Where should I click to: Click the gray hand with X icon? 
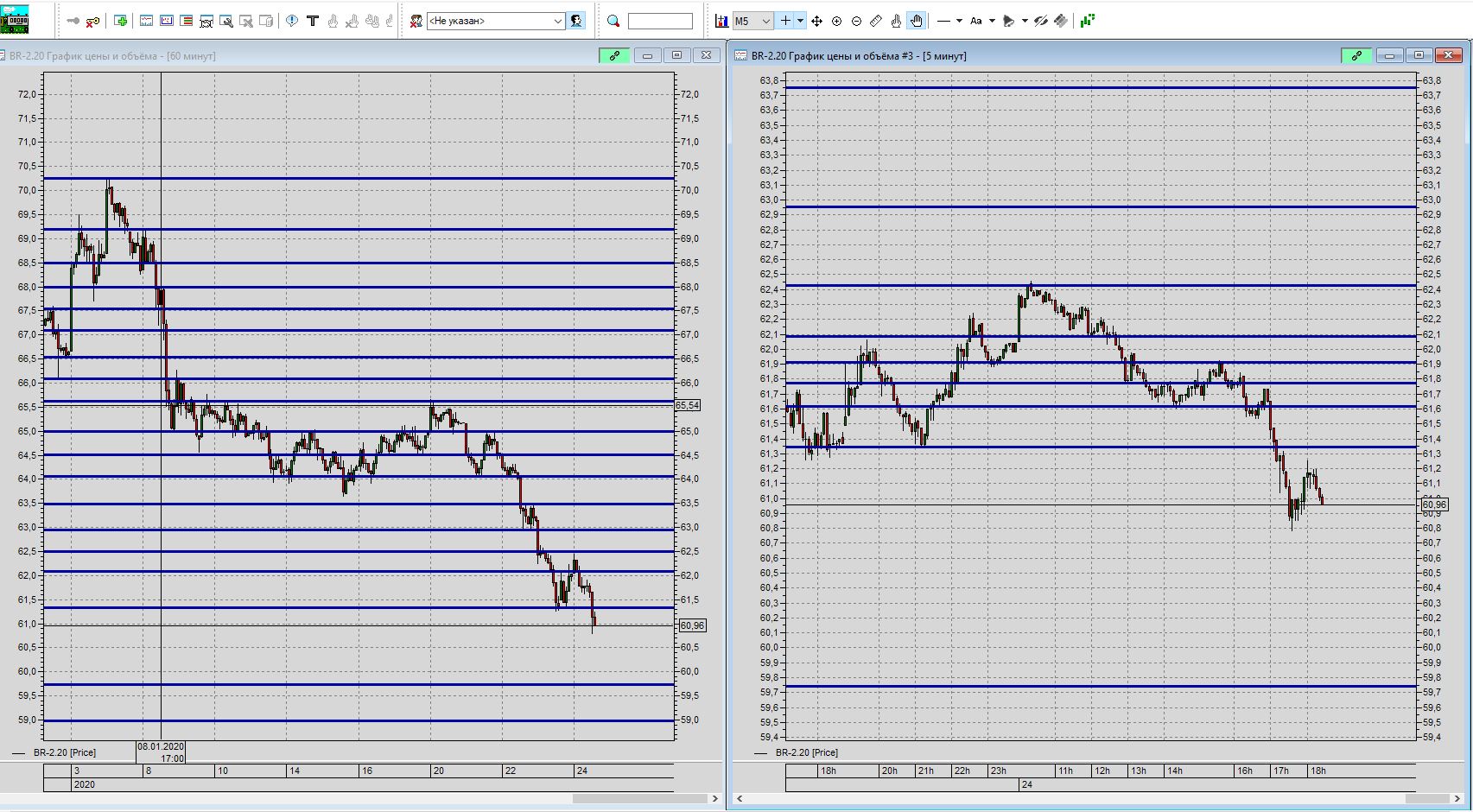(x=353, y=21)
